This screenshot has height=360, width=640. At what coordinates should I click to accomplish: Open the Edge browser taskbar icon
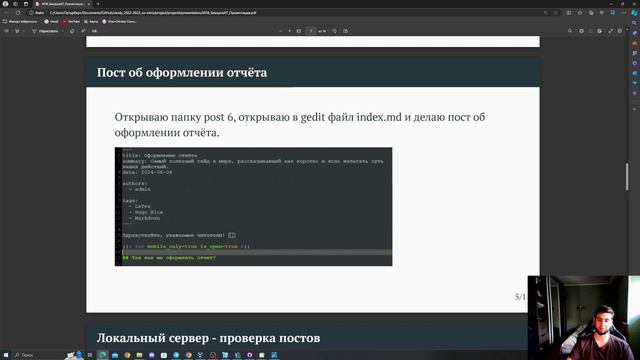tap(102, 355)
